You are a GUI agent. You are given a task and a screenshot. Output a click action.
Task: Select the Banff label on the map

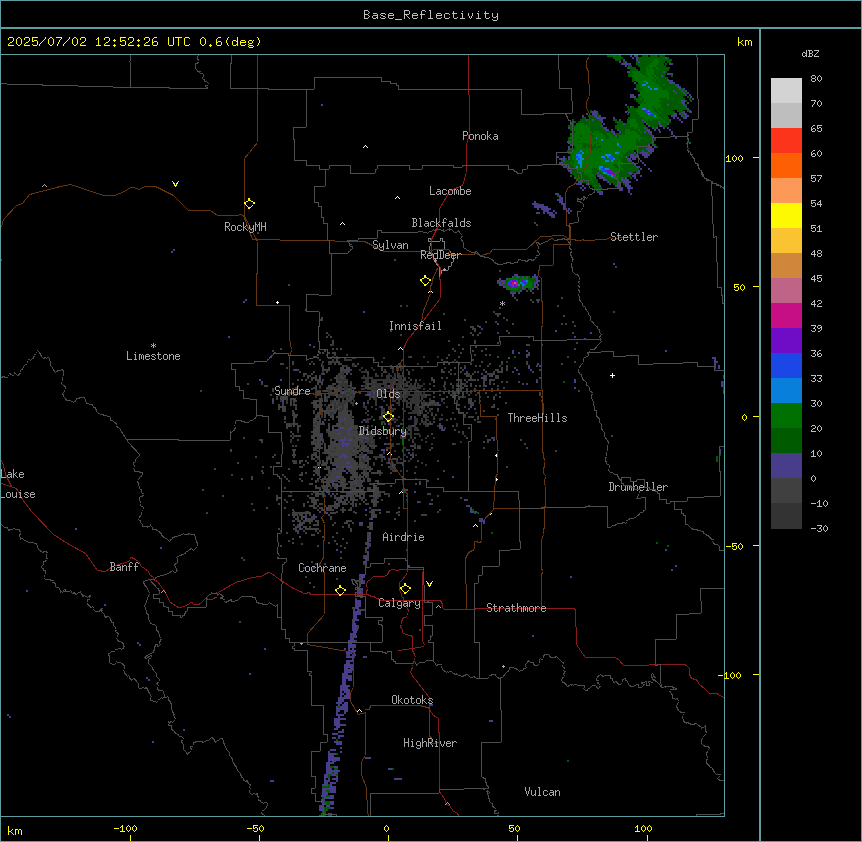[124, 567]
